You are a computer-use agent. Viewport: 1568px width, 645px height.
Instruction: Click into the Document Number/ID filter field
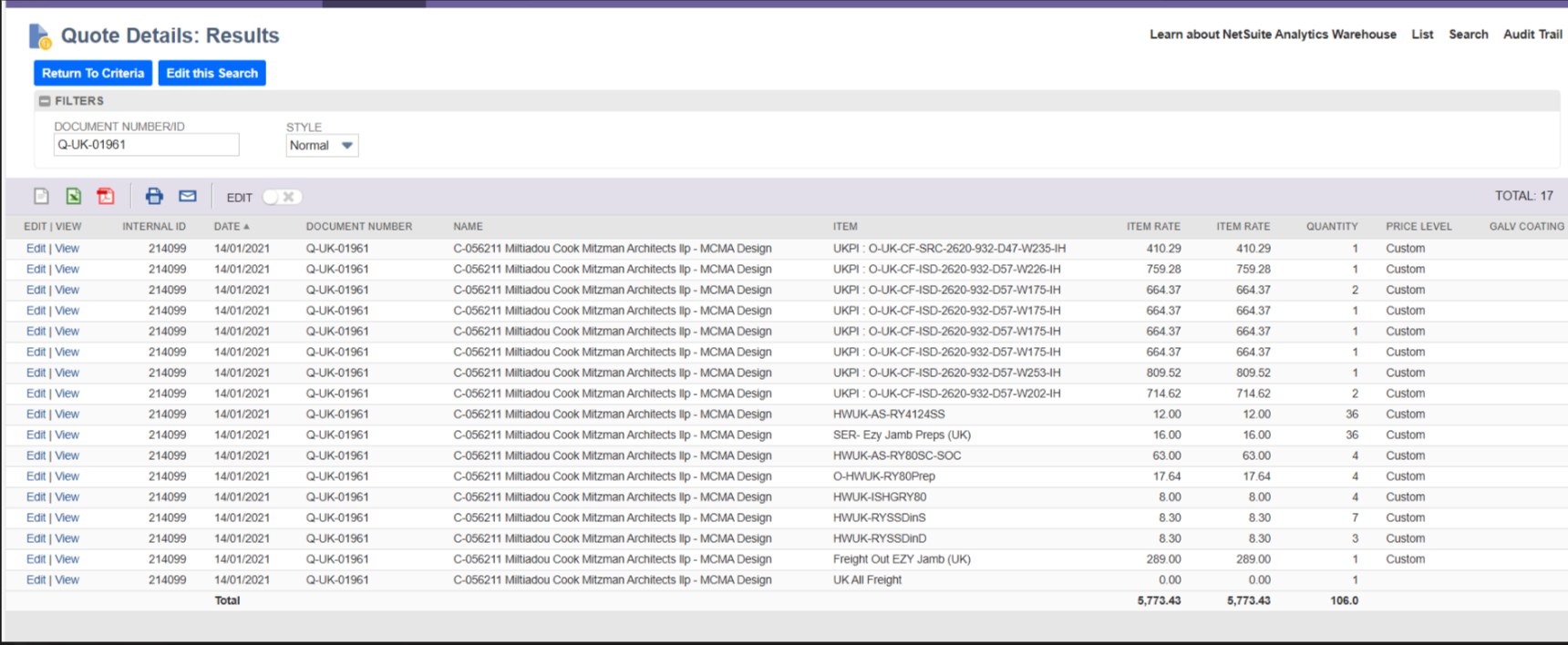tap(146, 145)
